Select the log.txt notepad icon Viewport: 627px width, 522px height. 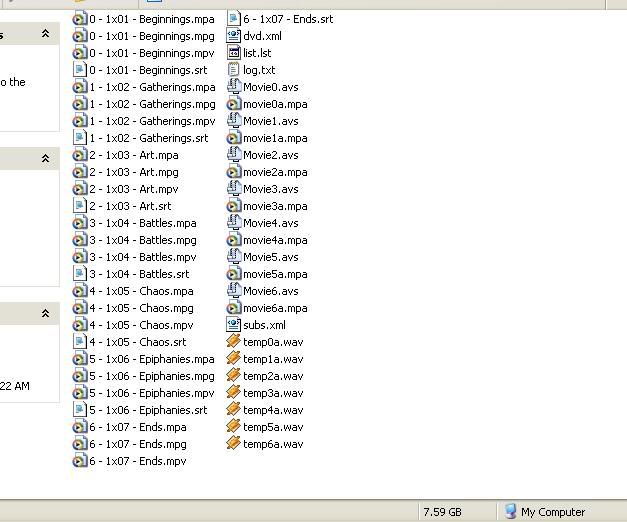(234, 70)
